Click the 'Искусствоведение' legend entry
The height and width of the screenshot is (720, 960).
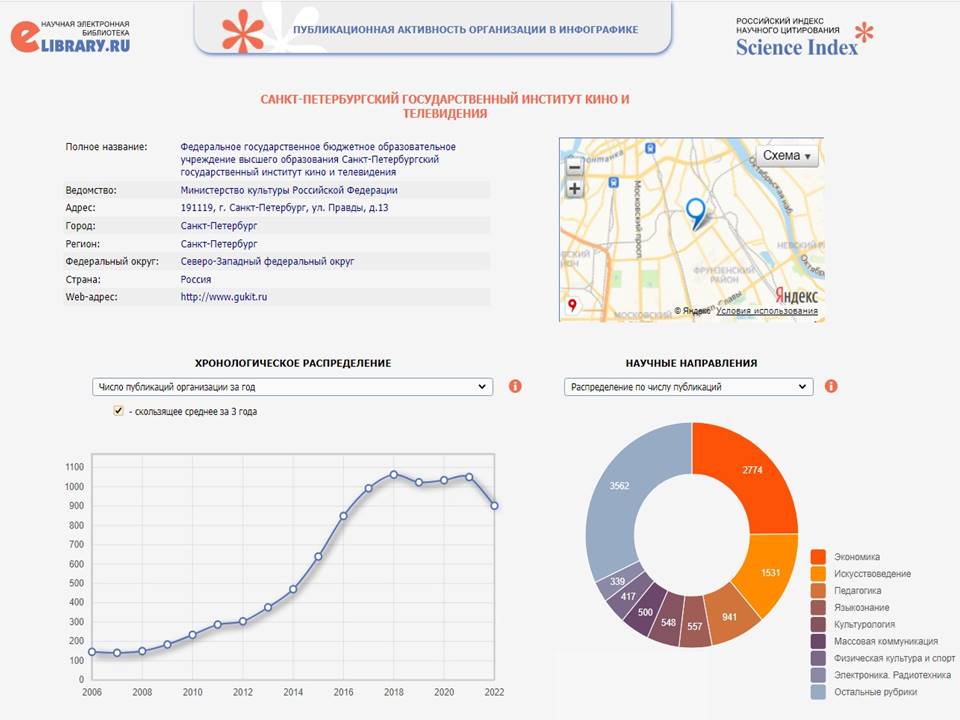pos(872,574)
